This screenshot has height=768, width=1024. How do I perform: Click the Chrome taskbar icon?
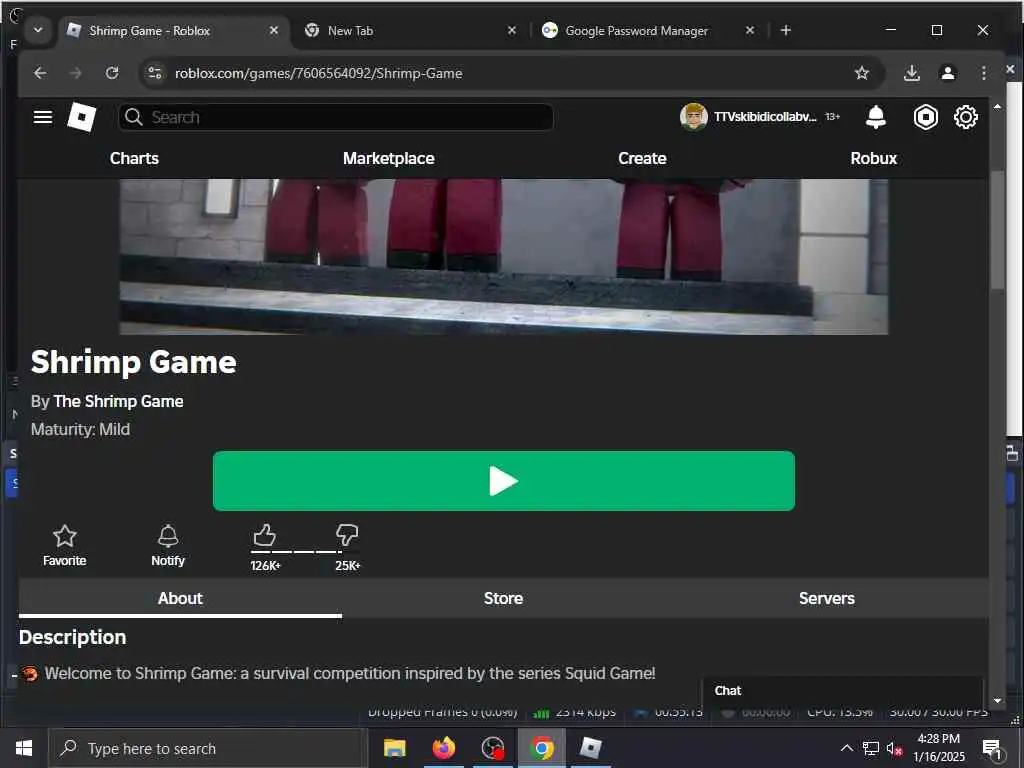coord(541,748)
